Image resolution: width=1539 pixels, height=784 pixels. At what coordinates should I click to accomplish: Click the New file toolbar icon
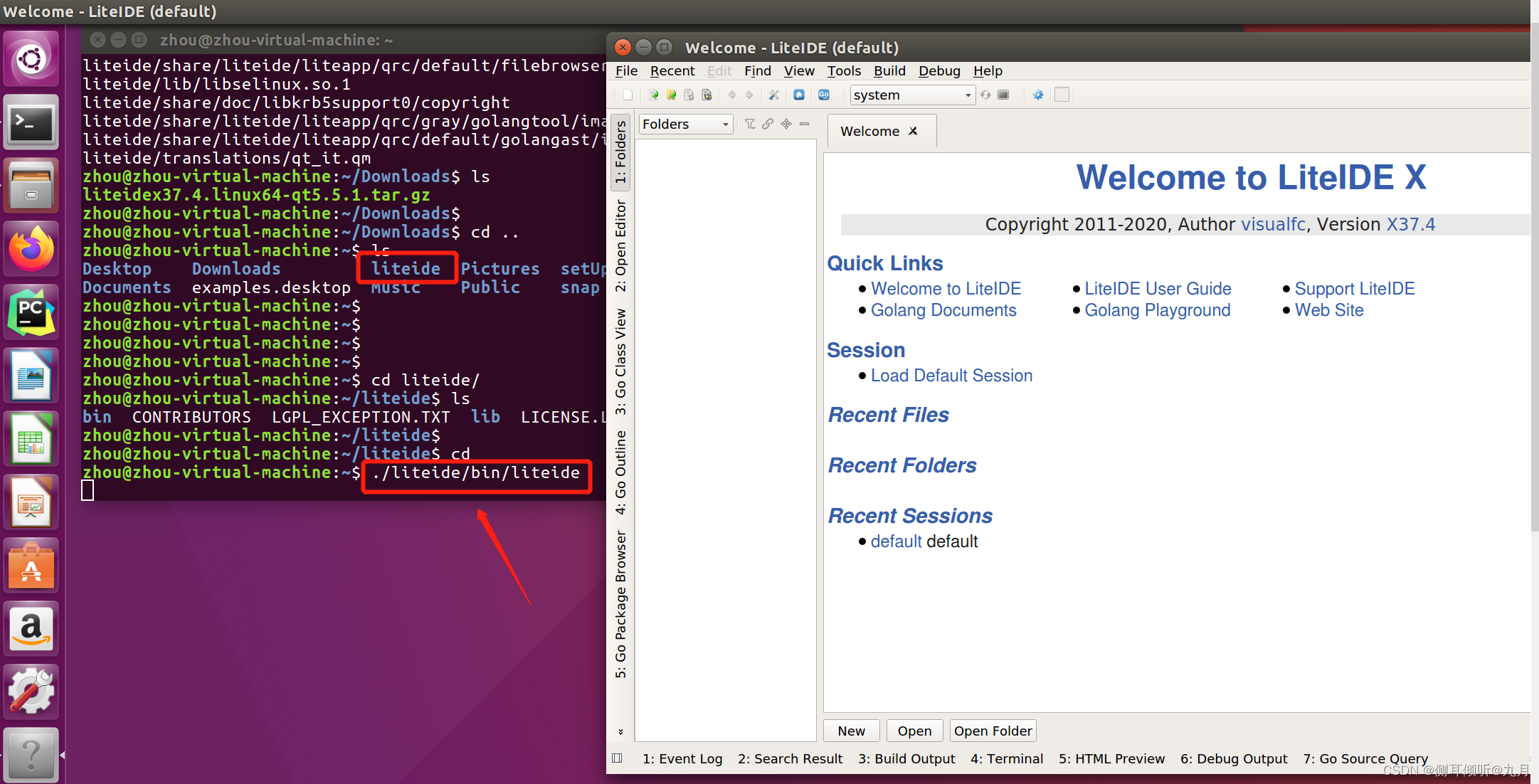click(x=628, y=95)
